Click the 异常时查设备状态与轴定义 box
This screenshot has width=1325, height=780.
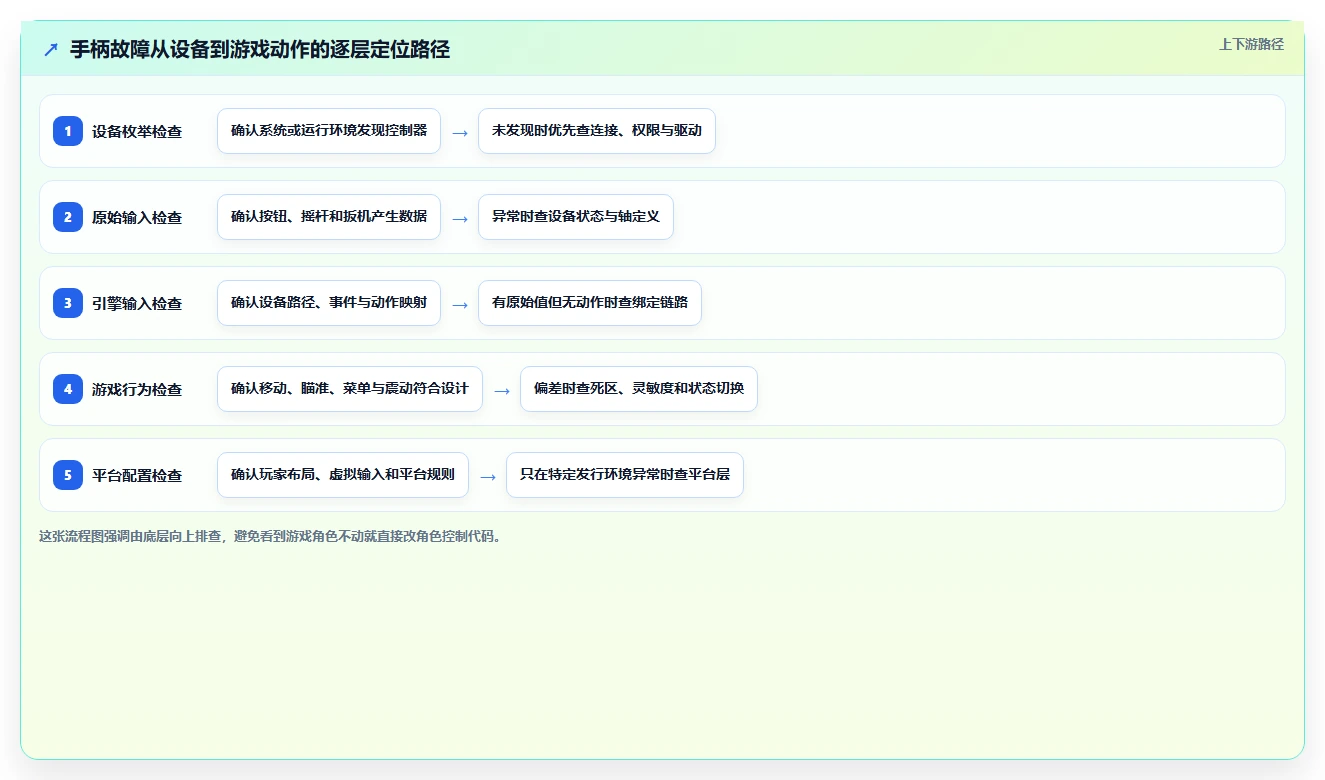(576, 217)
